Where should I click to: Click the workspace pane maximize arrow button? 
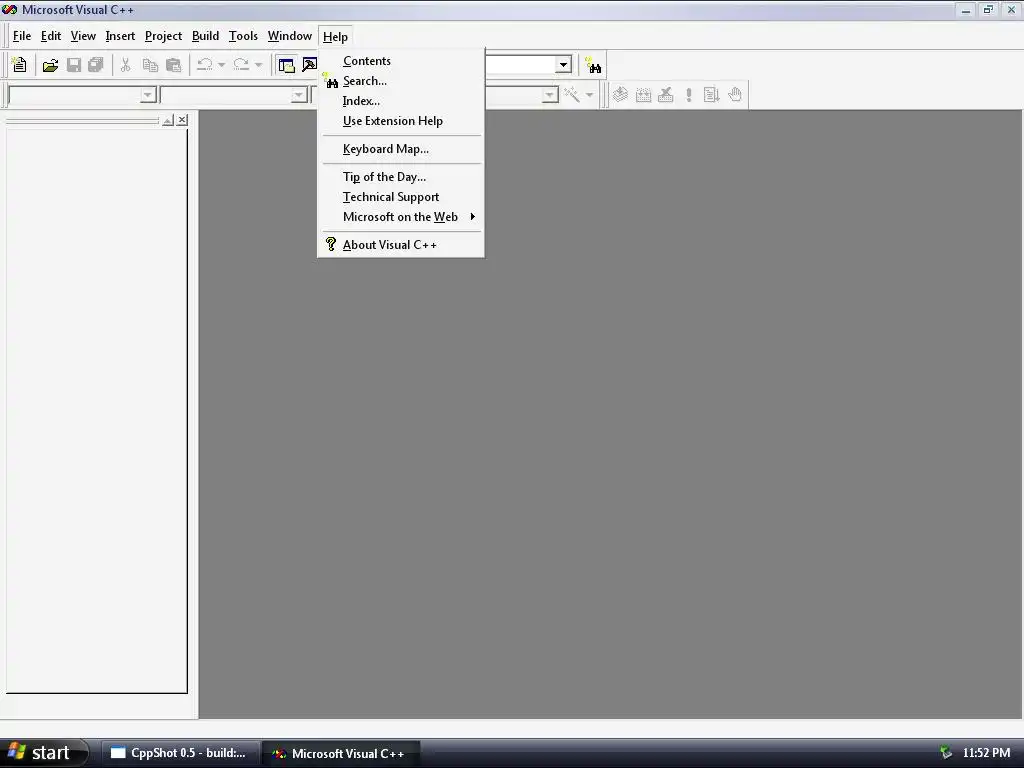pyautogui.click(x=168, y=120)
